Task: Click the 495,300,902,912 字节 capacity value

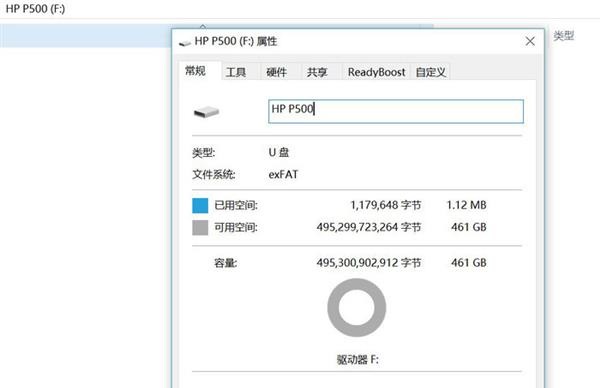Action: coord(368,263)
